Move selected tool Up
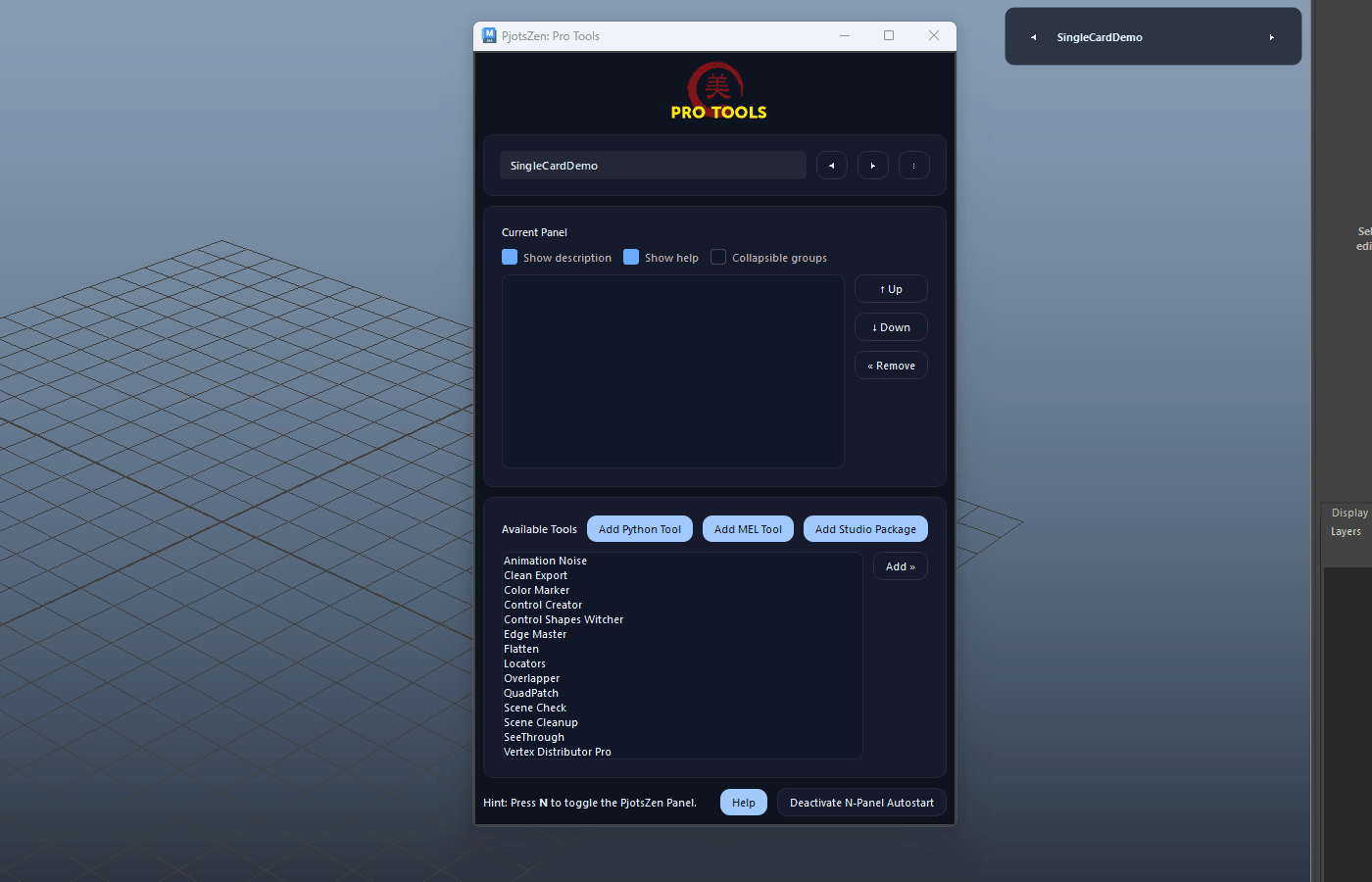Screen dimensions: 1372x882 (891, 289)
